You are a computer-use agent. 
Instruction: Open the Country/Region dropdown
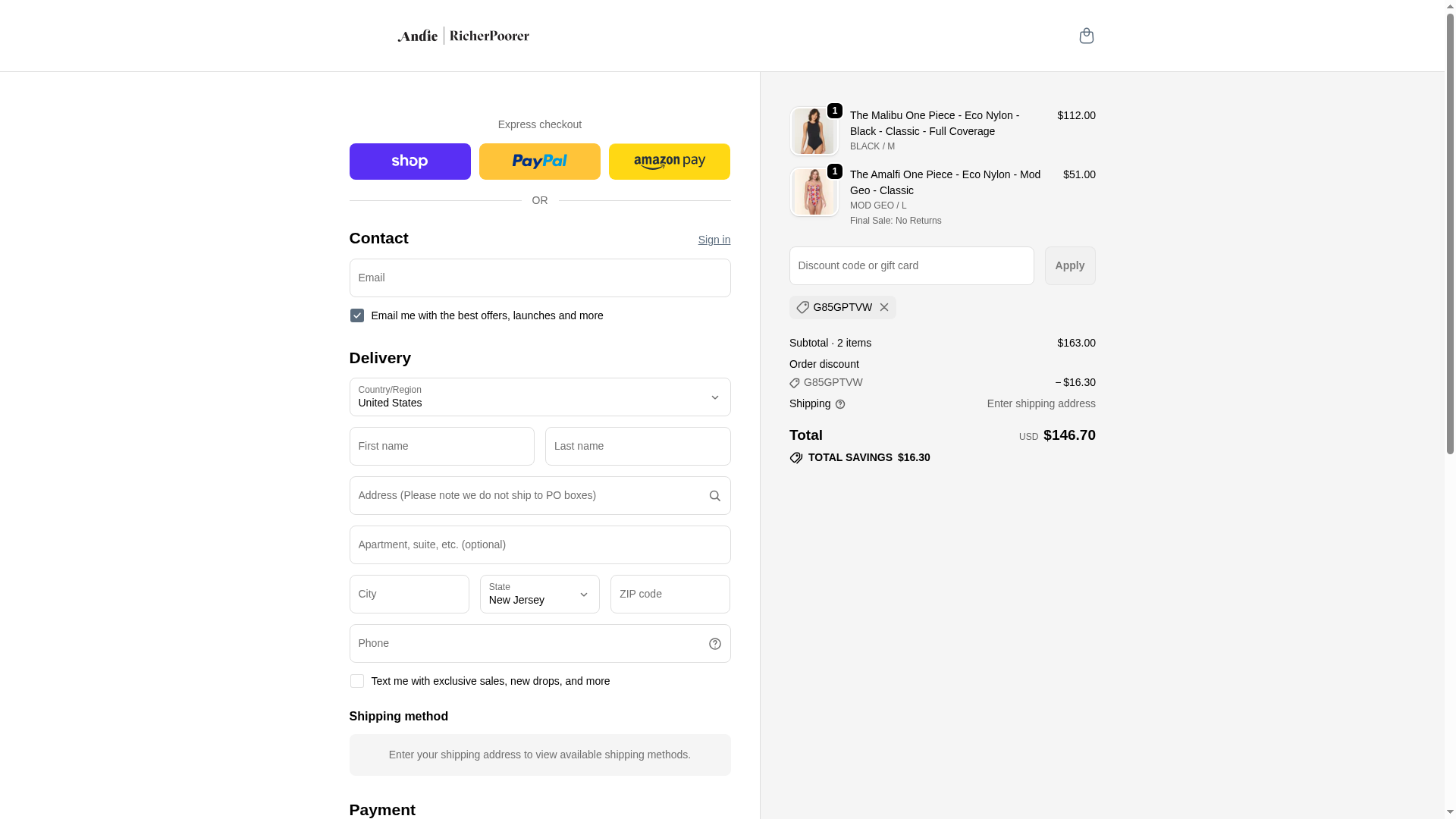click(x=539, y=397)
